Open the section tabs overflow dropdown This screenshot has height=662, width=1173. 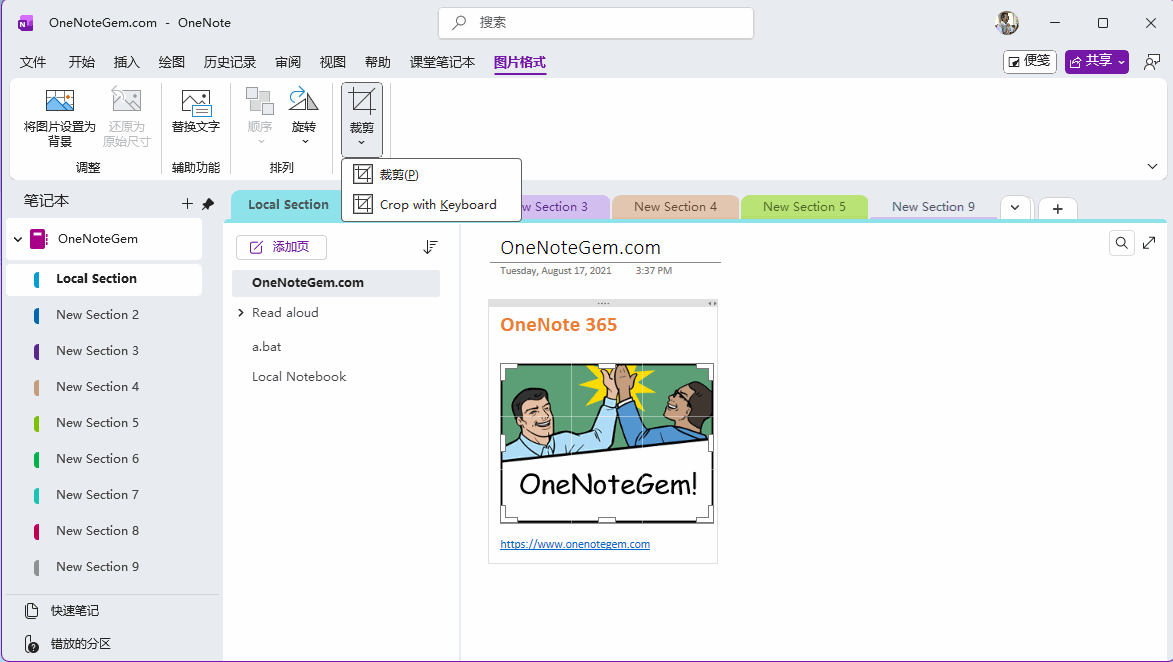point(1015,207)
